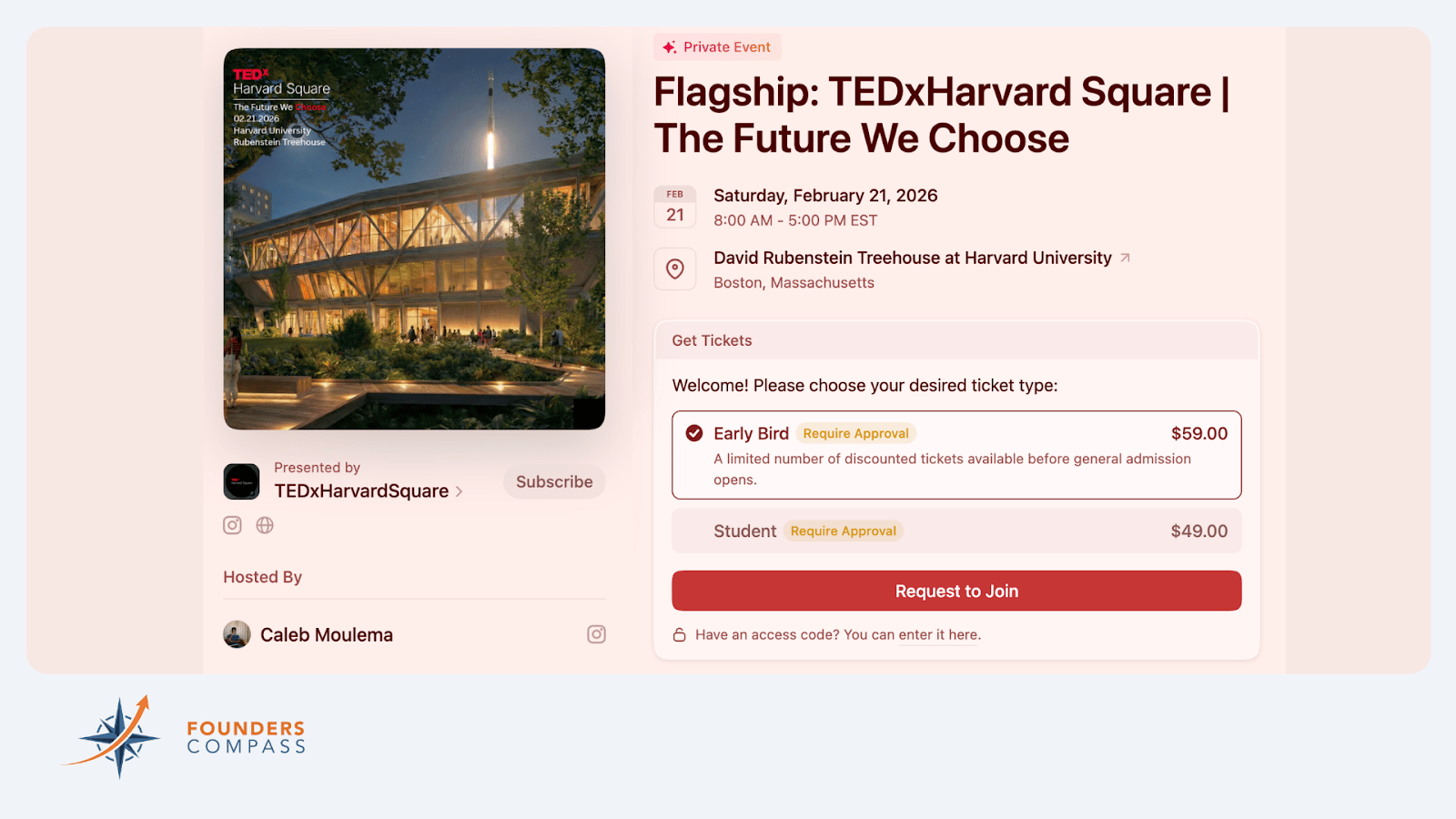The height and width of the screenshot is (819, 1456).
Task: Select the Student ticket for $49.00
Action: (x=956, y=531)
